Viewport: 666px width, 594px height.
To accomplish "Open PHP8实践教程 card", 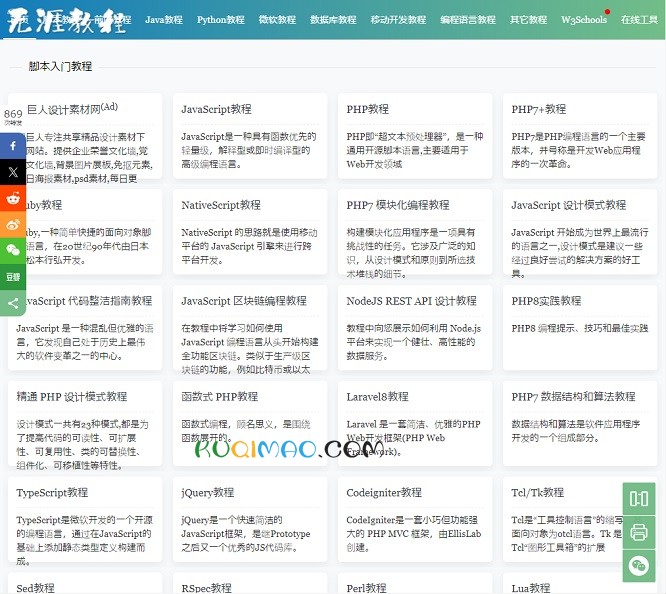I will (x=580, y=328).
